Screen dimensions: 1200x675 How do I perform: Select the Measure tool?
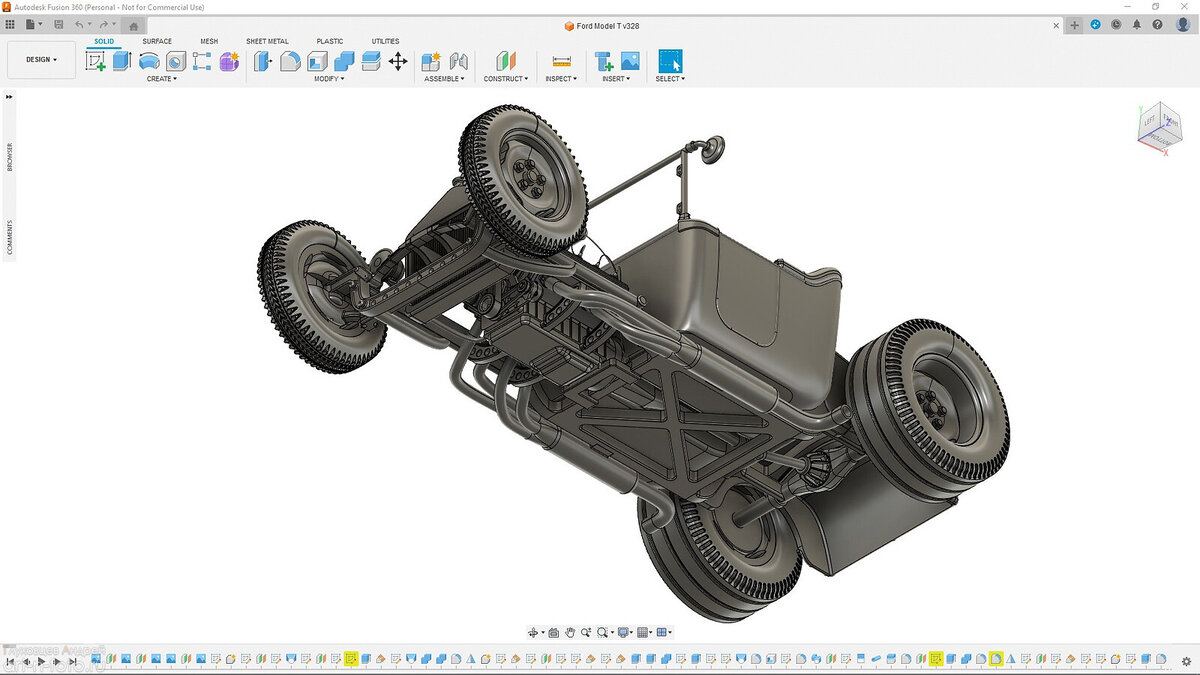561,61
